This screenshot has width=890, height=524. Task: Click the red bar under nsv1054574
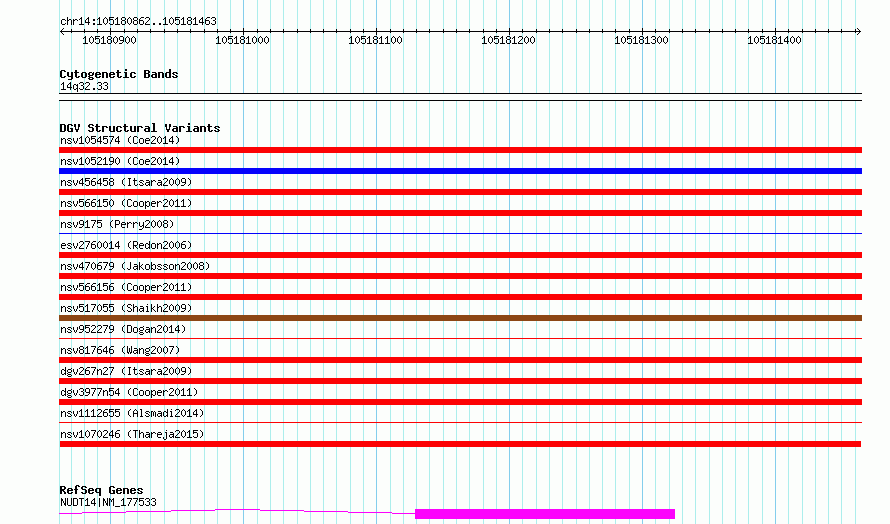click(x=460, y=150)
